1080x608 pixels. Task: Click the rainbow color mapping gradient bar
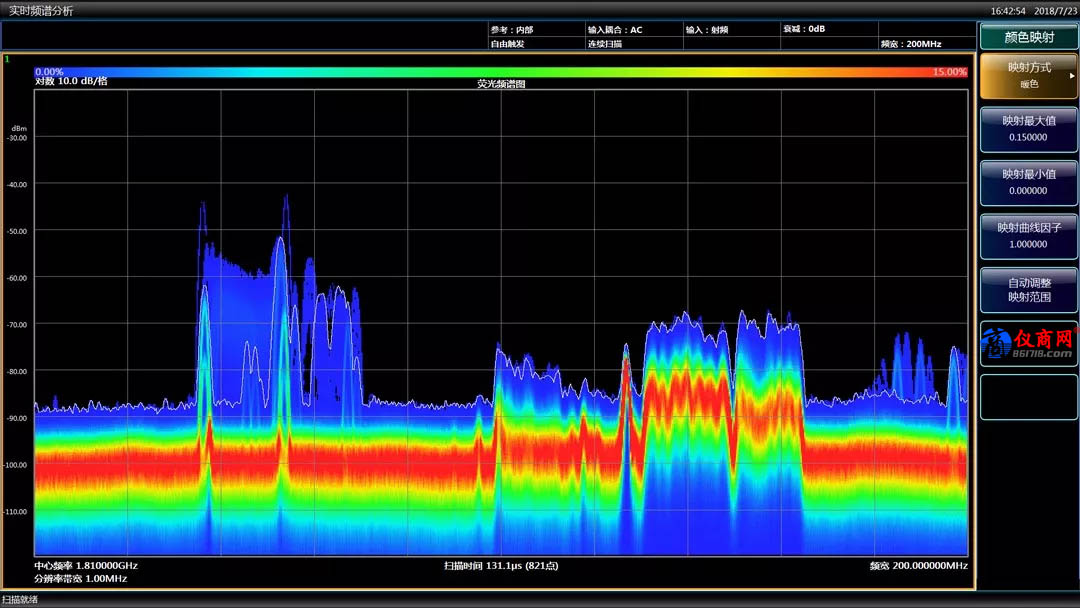pyautogui.click(x=501, y=72)
